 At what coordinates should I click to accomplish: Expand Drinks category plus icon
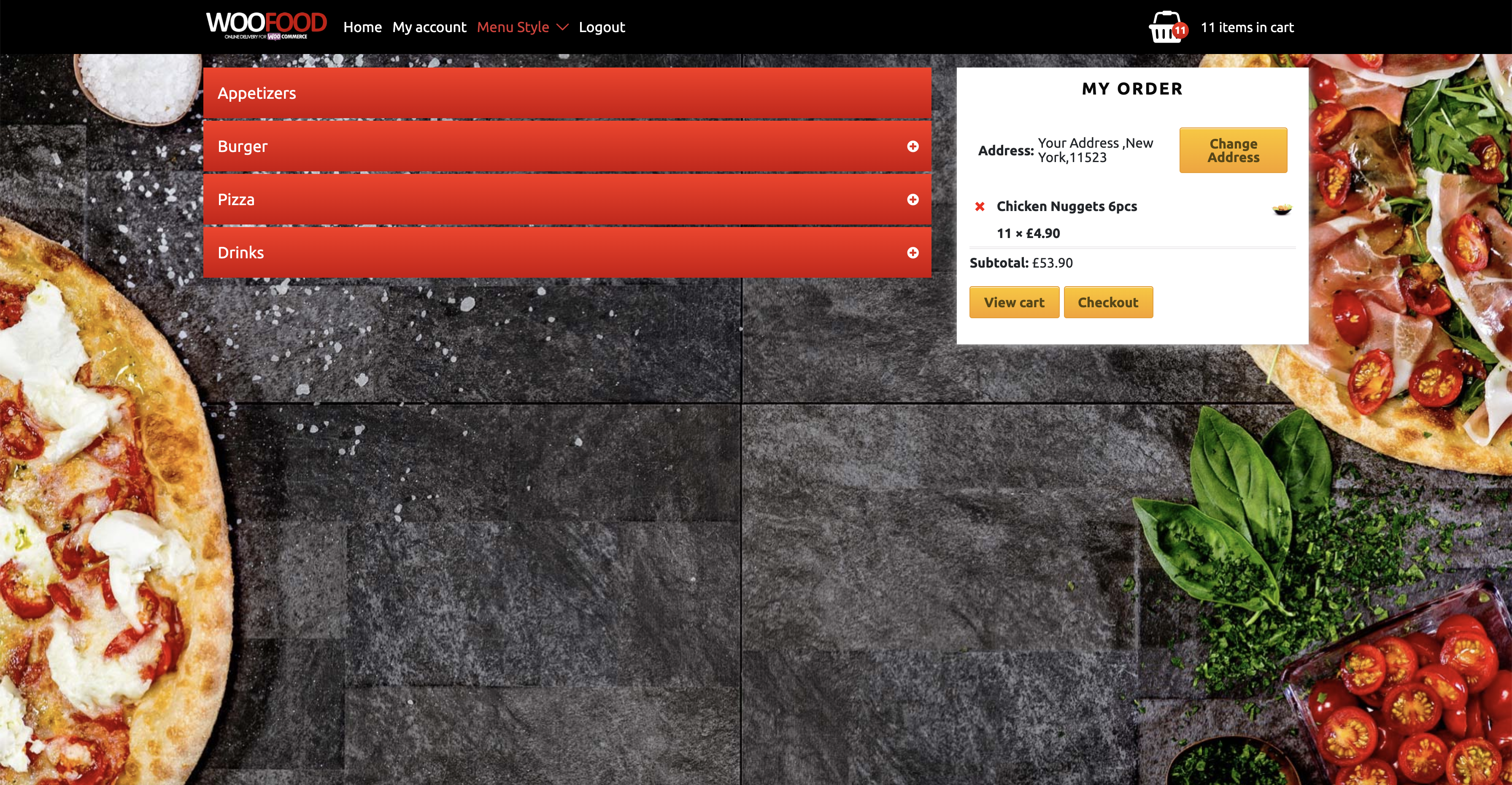click(x=913, y=252)
